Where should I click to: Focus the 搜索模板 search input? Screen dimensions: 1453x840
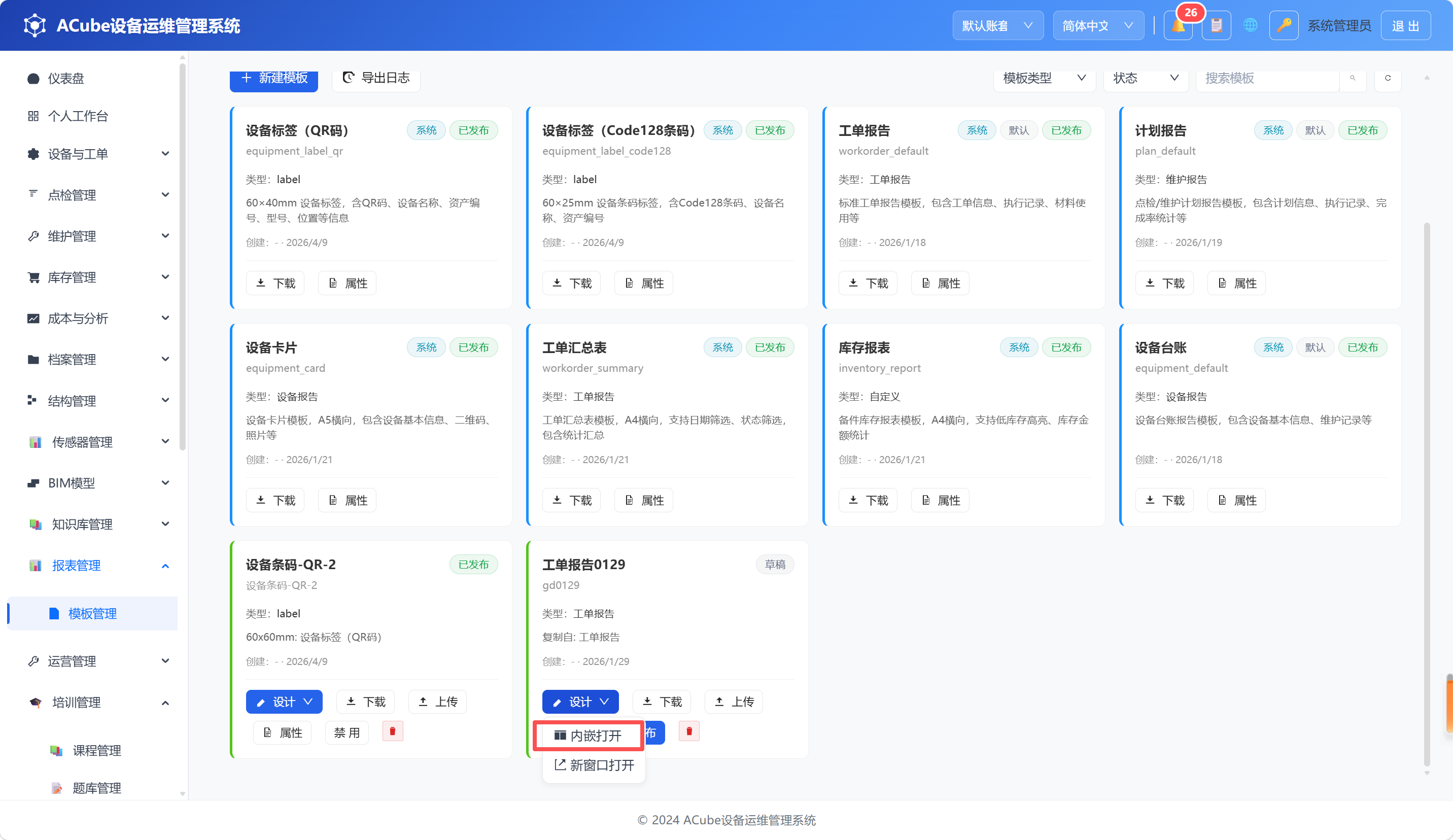(x=1267, y=78)
